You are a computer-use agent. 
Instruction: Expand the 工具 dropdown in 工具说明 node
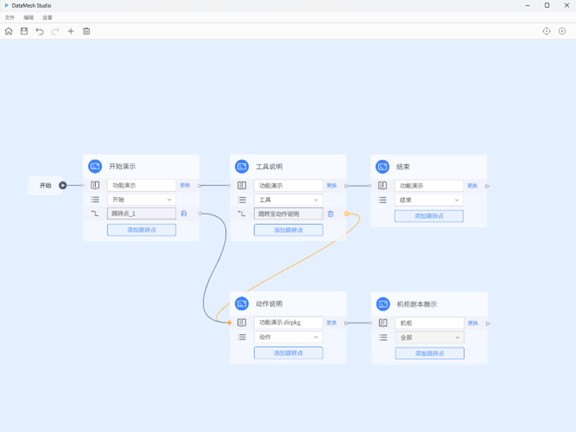pyautogui.click(x=288, y=200)
